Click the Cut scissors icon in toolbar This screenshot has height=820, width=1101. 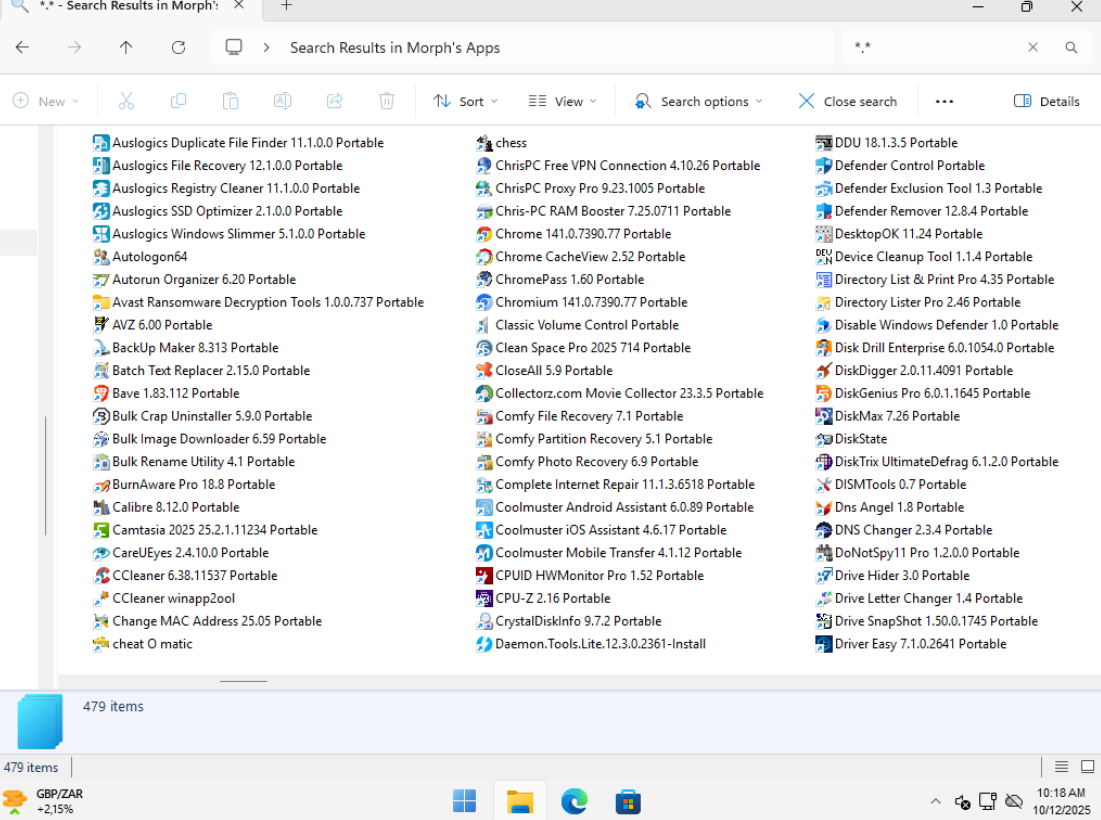tap(126, 101)
